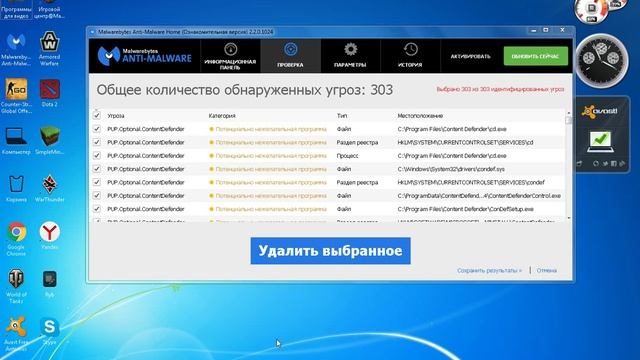Click the threat list scrollbar down arrow

pyautogui.click(x=569, y=218)
